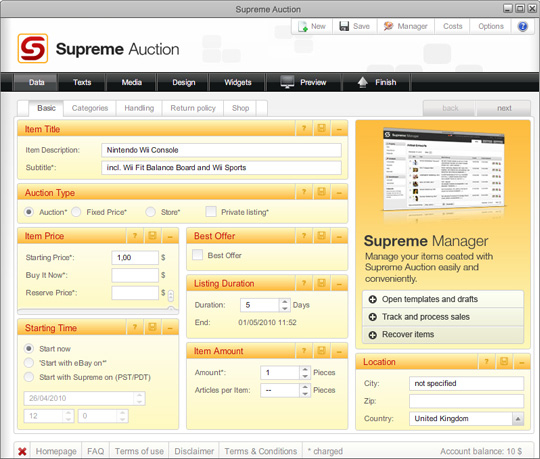Click the Item Description text field

[x=221, y=150]
